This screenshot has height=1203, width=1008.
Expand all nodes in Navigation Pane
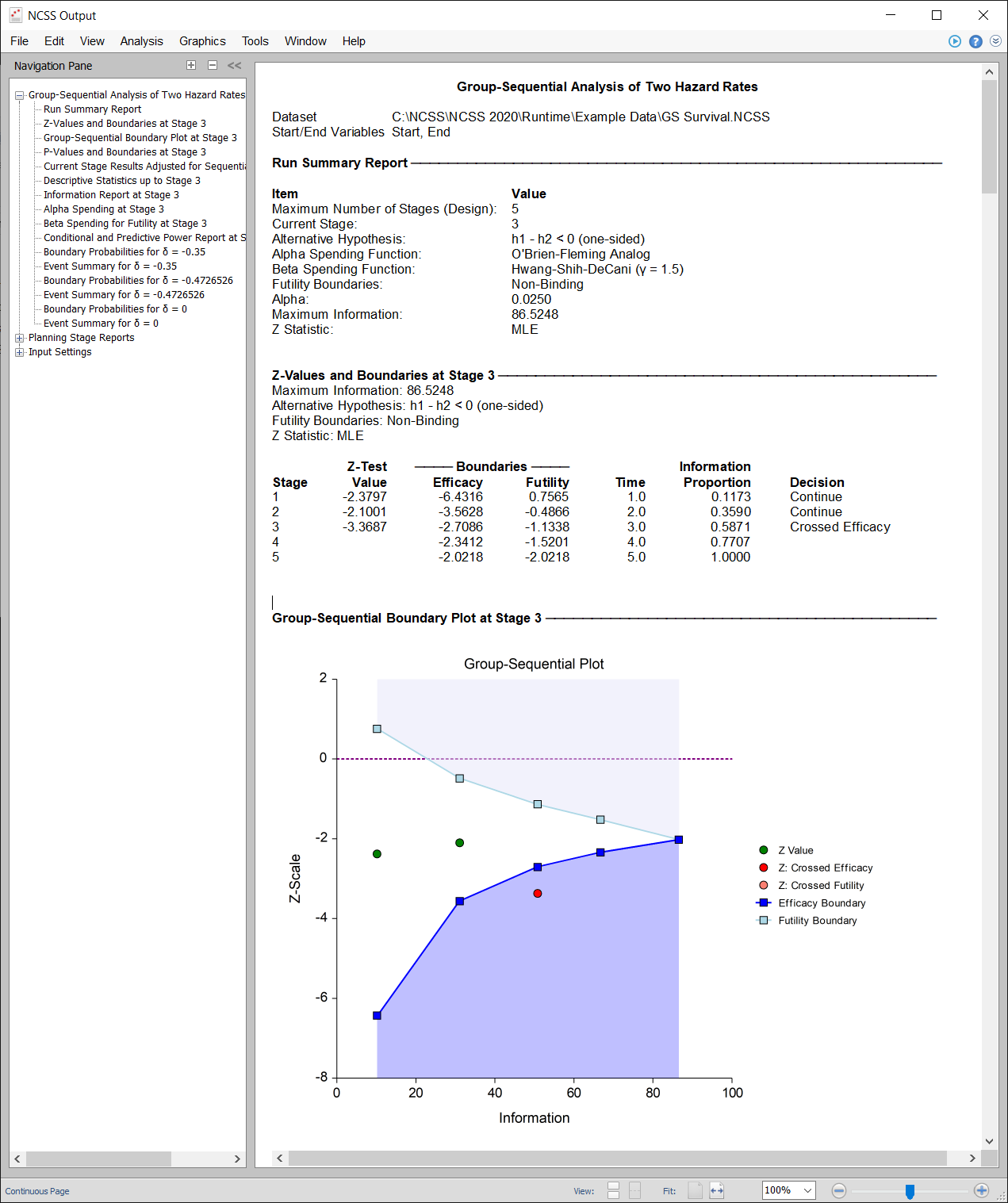191,65
